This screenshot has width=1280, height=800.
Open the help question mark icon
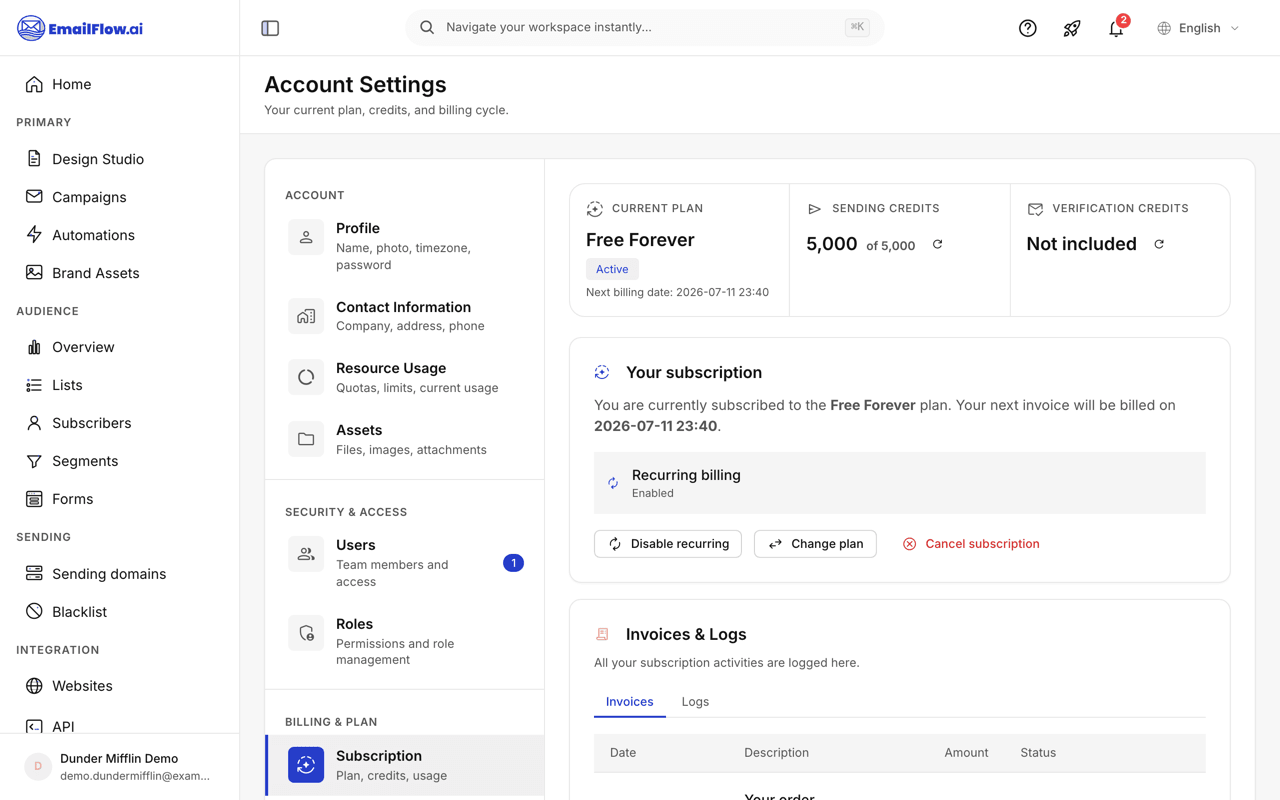tap(1027, 28)
